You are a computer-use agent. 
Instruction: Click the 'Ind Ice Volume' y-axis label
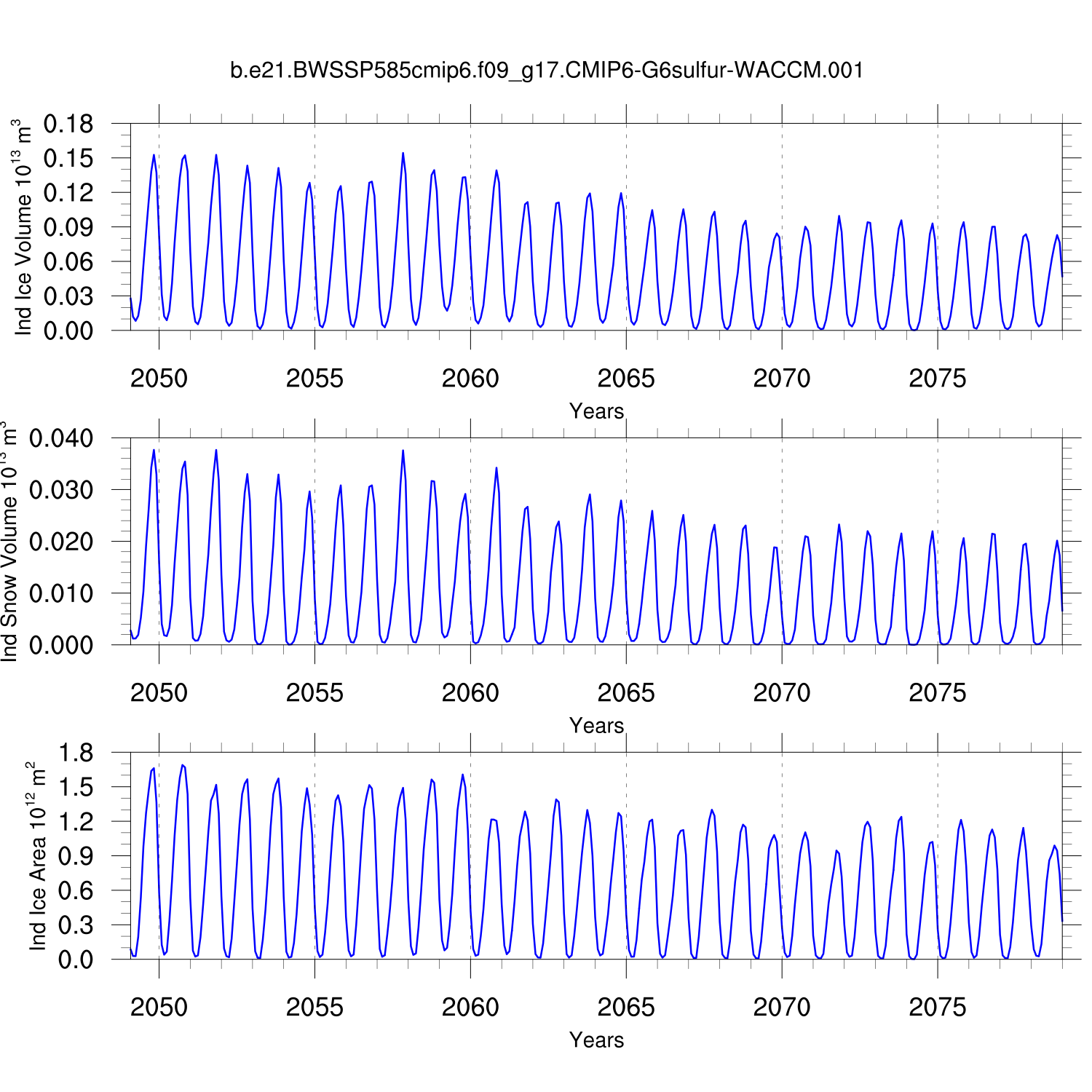click(x=23, y=228)
